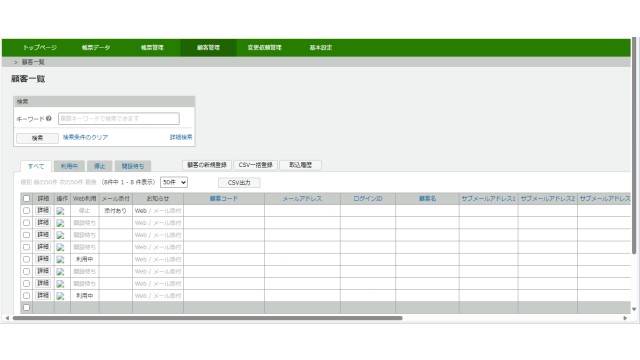Viewport: 640px width, 360px height.
Task: Click the 操作 icon in the eighth row (利用中)
Action: click(x=60, y=296)
